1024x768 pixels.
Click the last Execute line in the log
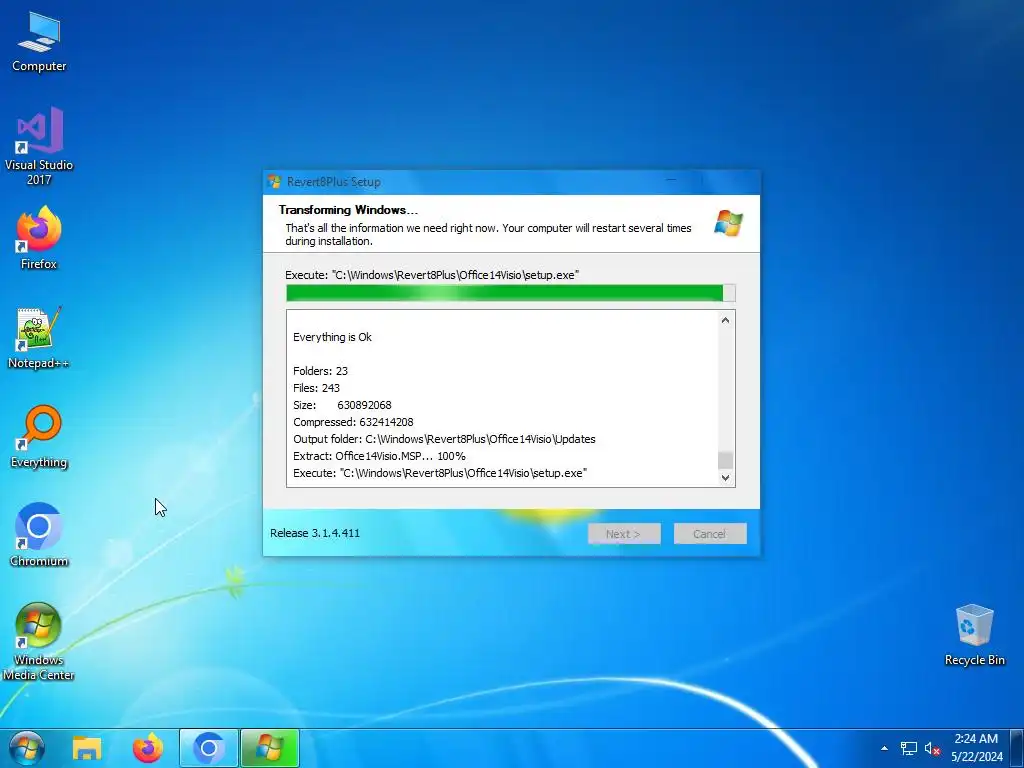pyautogui.click(x=440, y=473)
